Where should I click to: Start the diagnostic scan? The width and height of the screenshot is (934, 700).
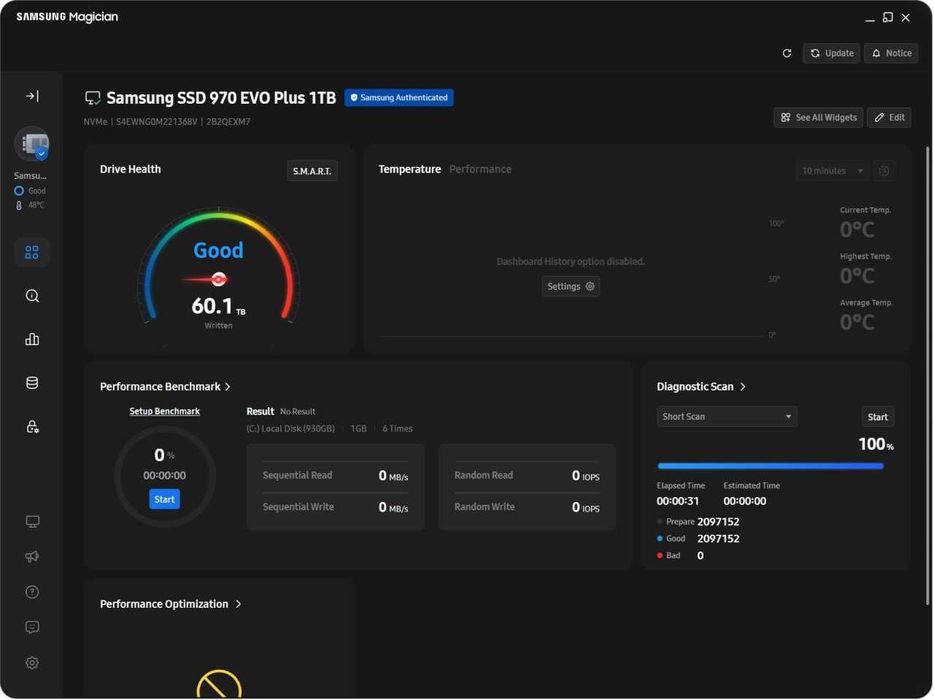(x=877, y=417)
